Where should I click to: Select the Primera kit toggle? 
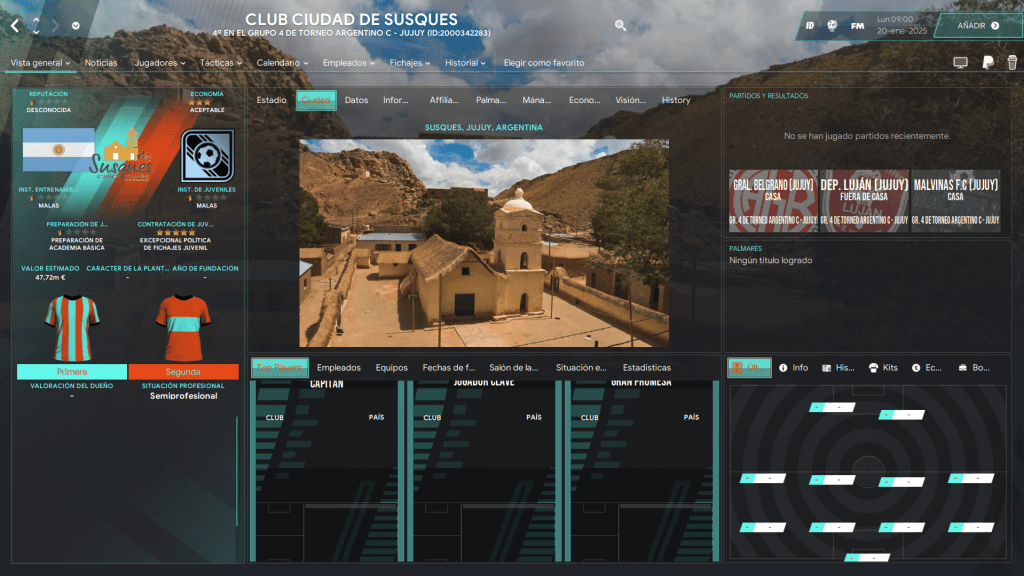(72, 372)
